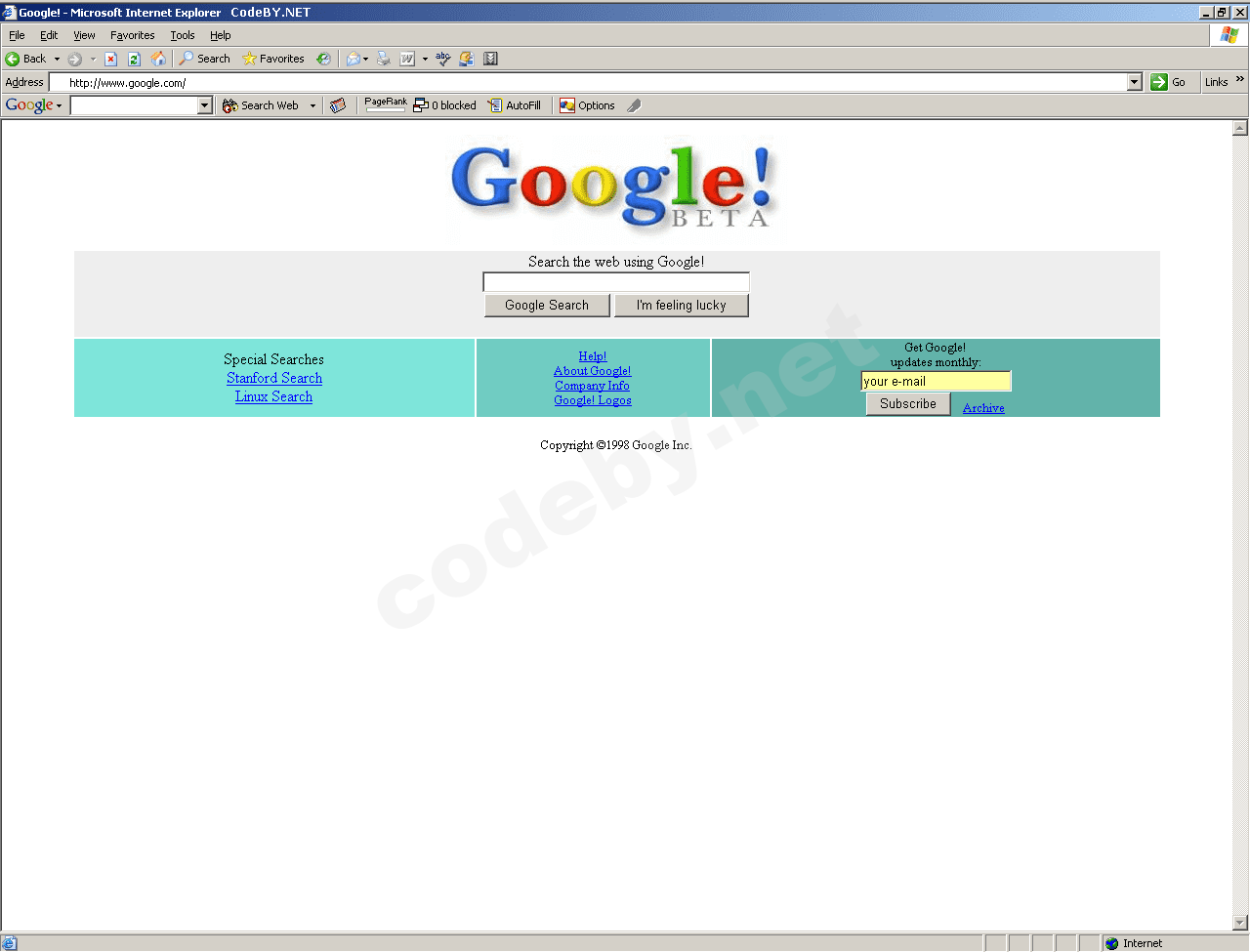Expand the Back history dropdown arrow

pos(57,59)
